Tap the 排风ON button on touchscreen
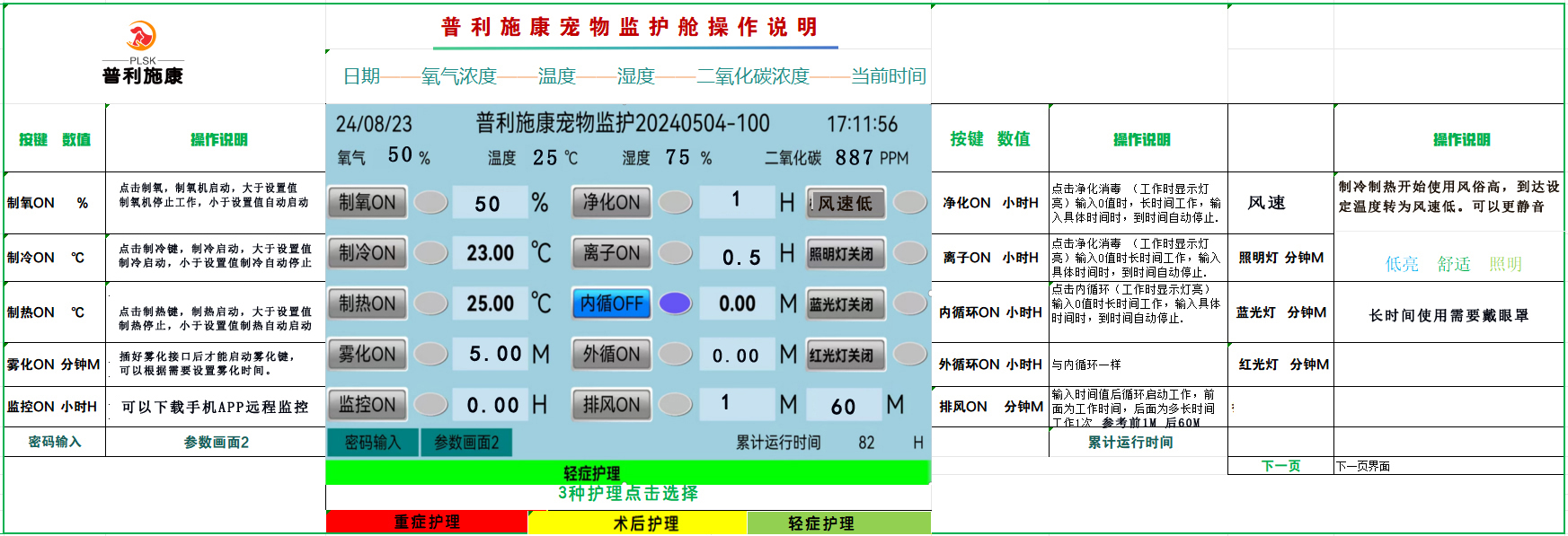The image size is (1568, 536). [x=611, y=405]
